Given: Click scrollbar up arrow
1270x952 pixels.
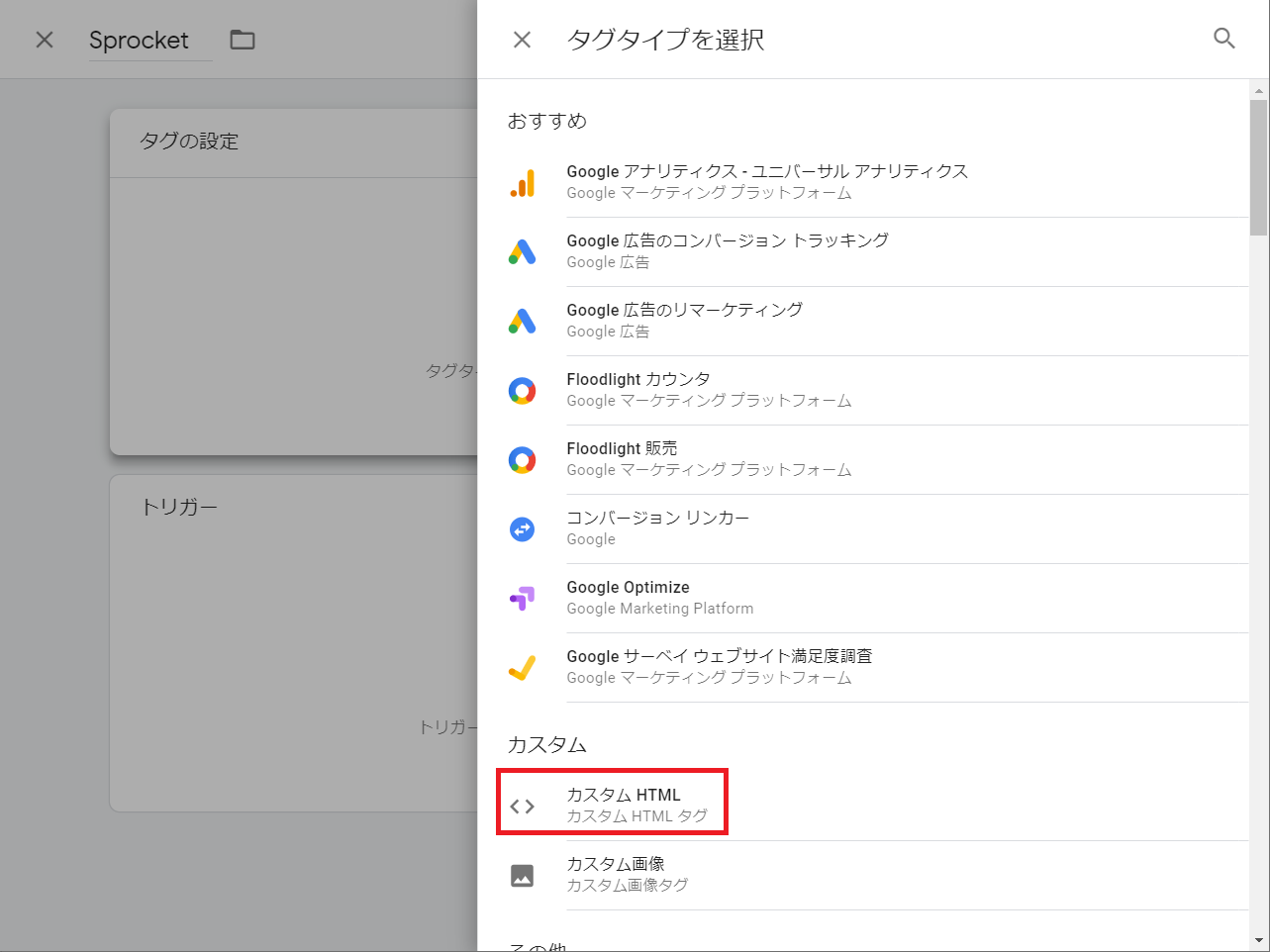Looking at the screenshot, I should pos(1258,89).
